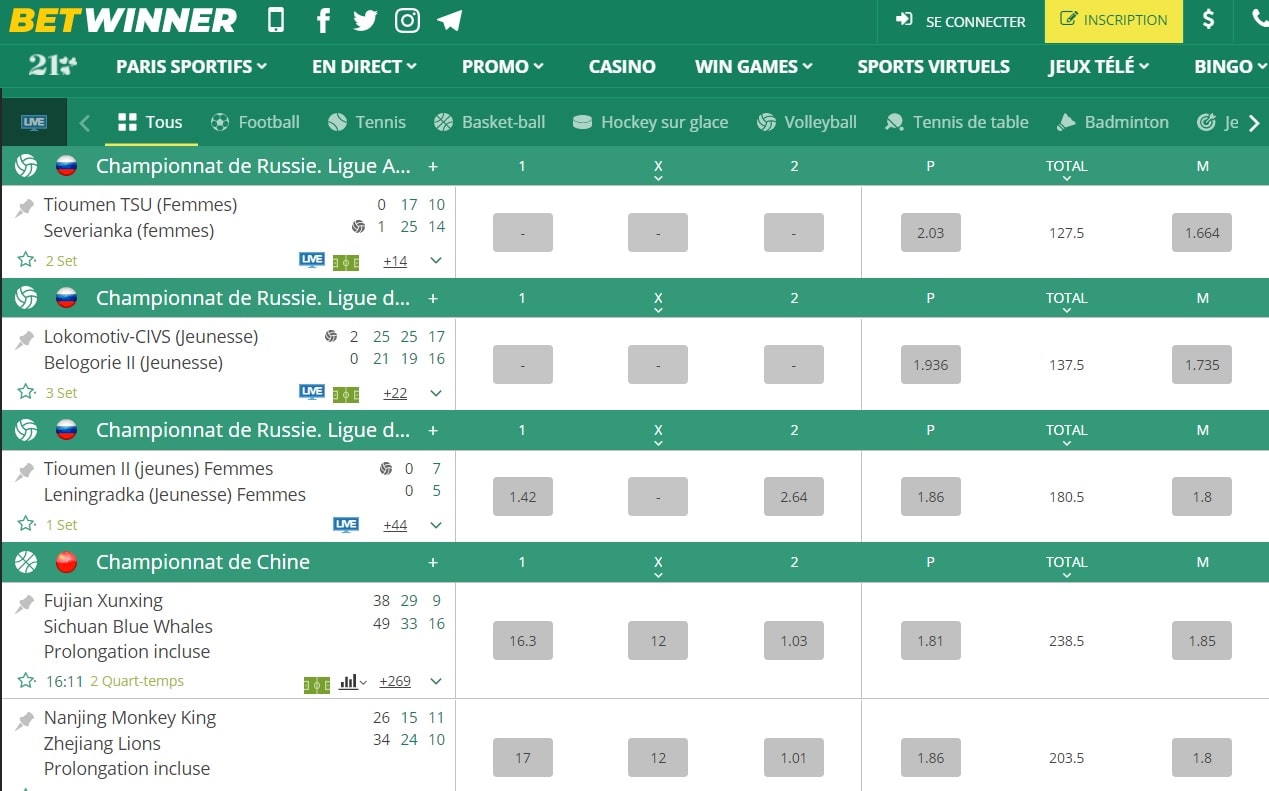The image size is (1269, 791).
Task: Select the 1.42 odds for Tioumen II
Action: [522, 496]
